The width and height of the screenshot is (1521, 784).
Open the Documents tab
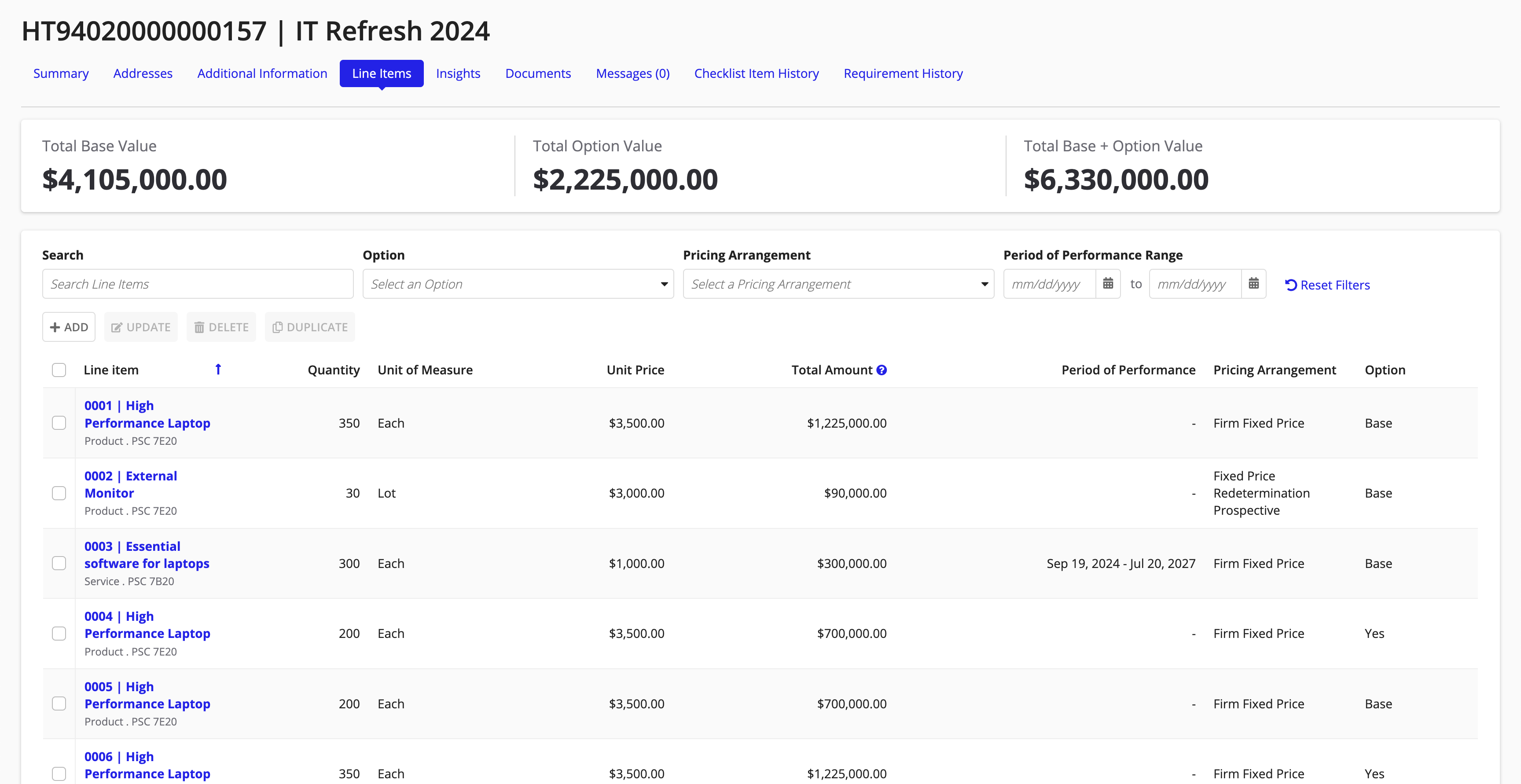[538, 73]
